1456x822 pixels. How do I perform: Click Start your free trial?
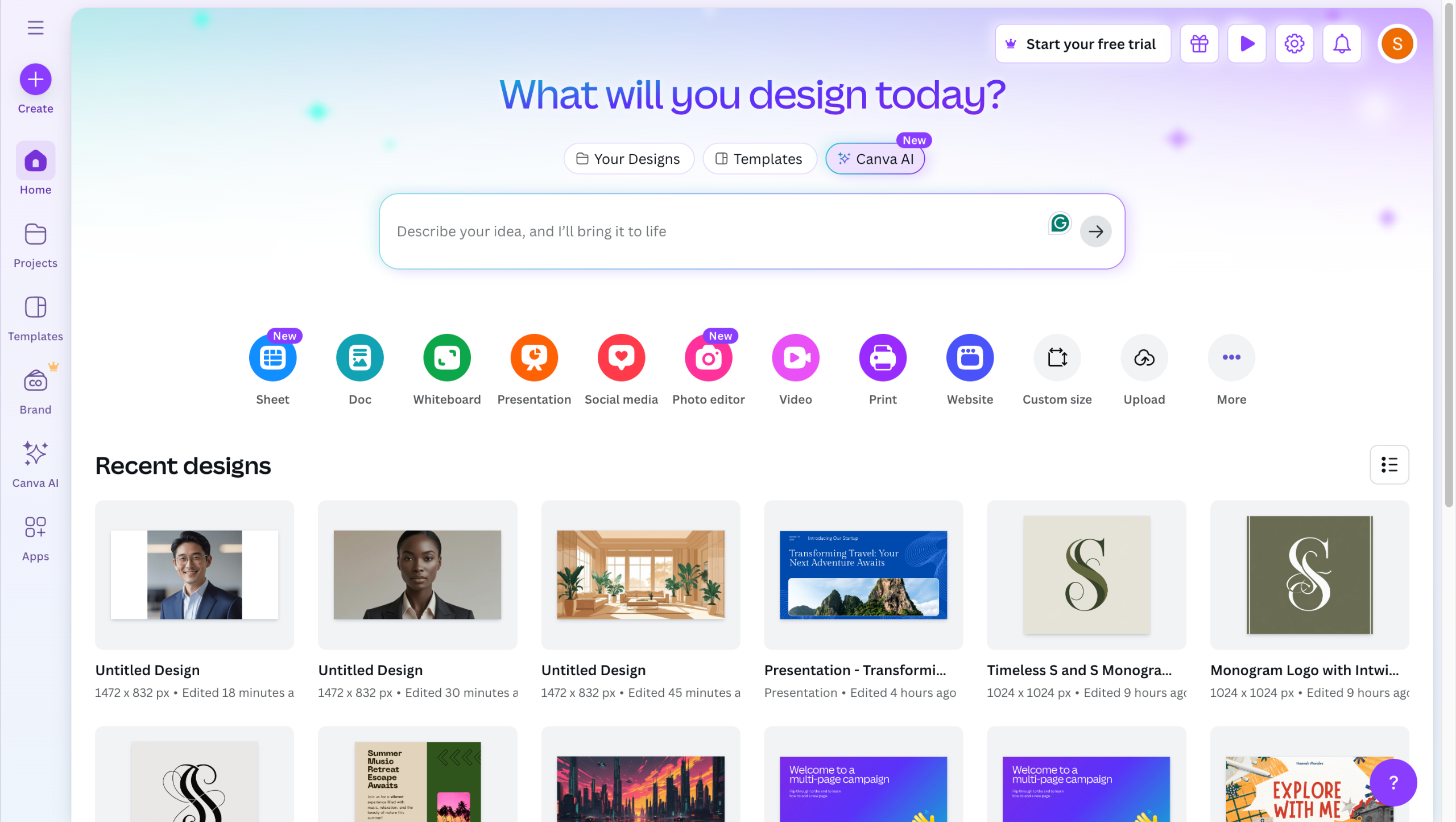[x=1083, y=44]
